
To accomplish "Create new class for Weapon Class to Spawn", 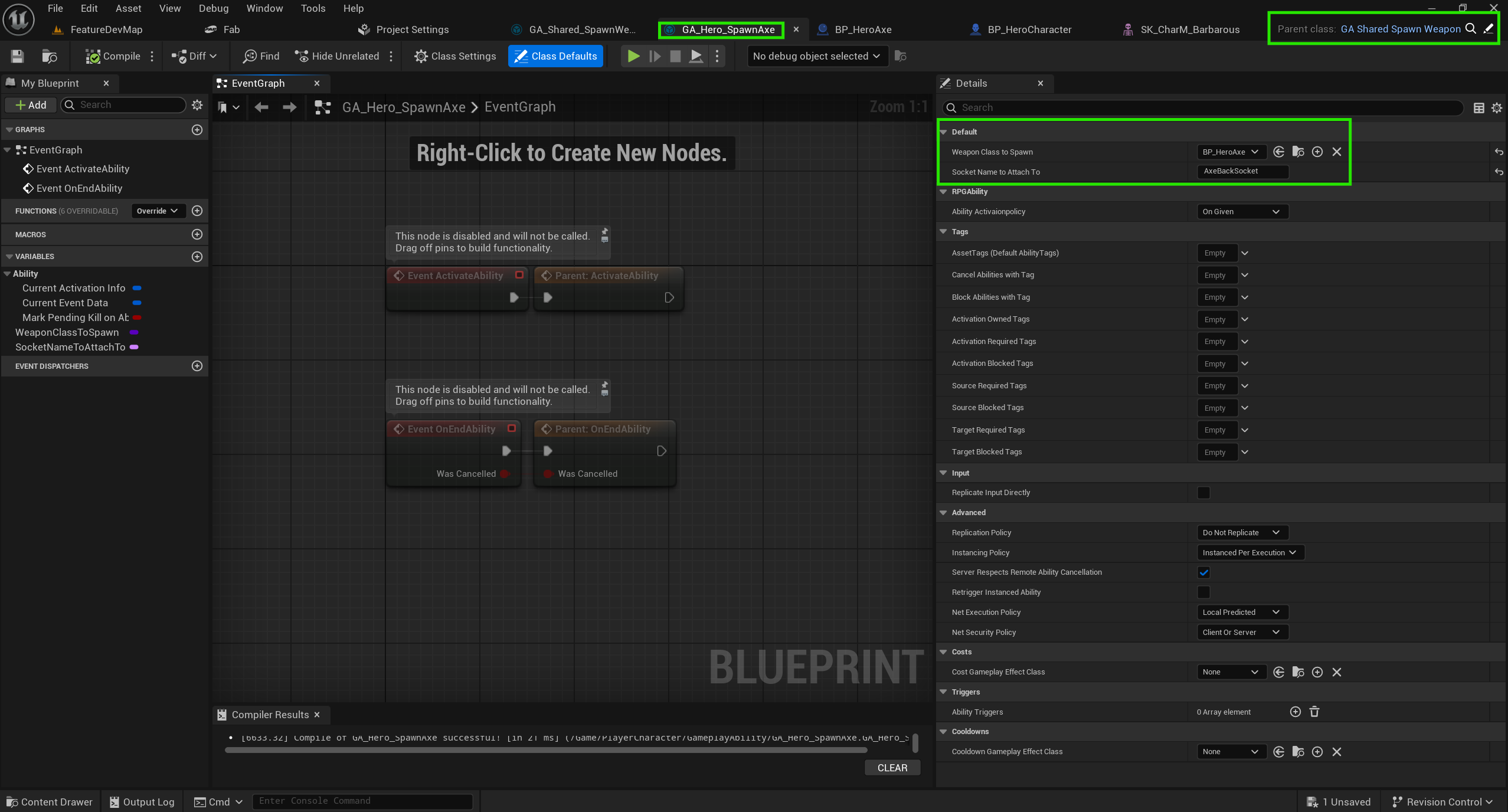I will click(1317, 152).
